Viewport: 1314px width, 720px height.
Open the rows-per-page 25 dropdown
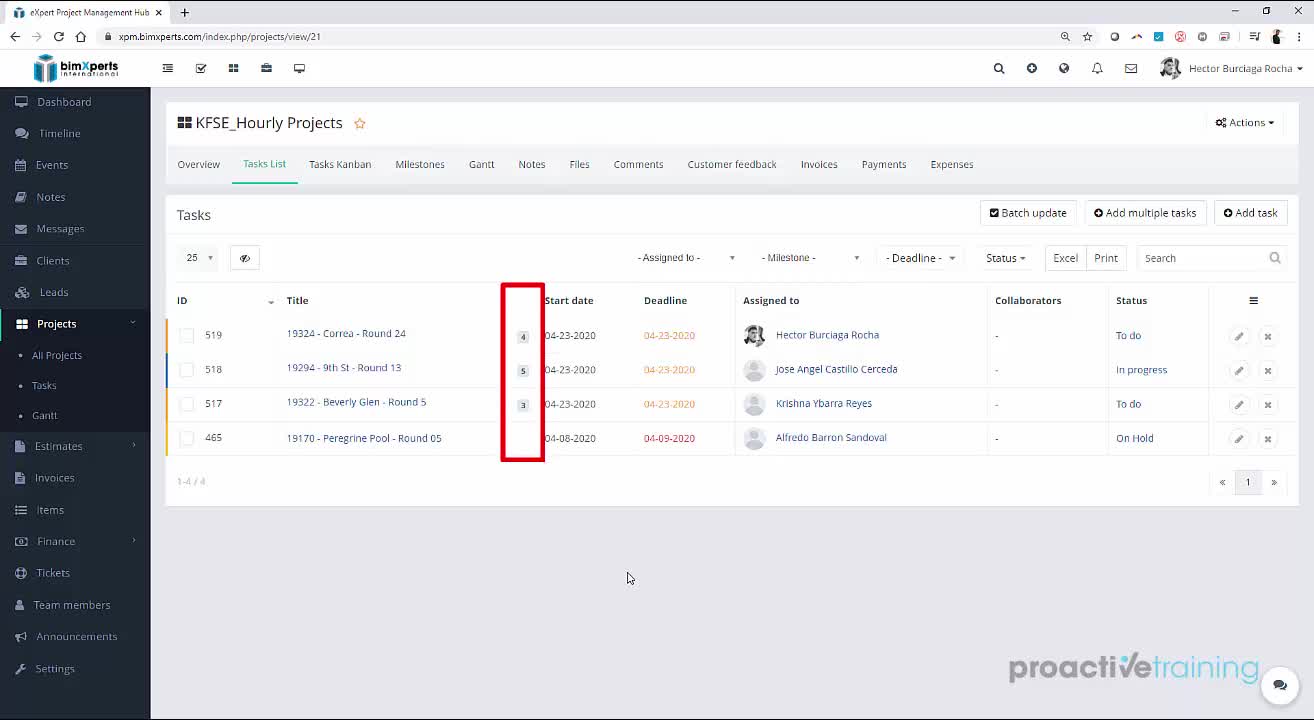(199, 258)
